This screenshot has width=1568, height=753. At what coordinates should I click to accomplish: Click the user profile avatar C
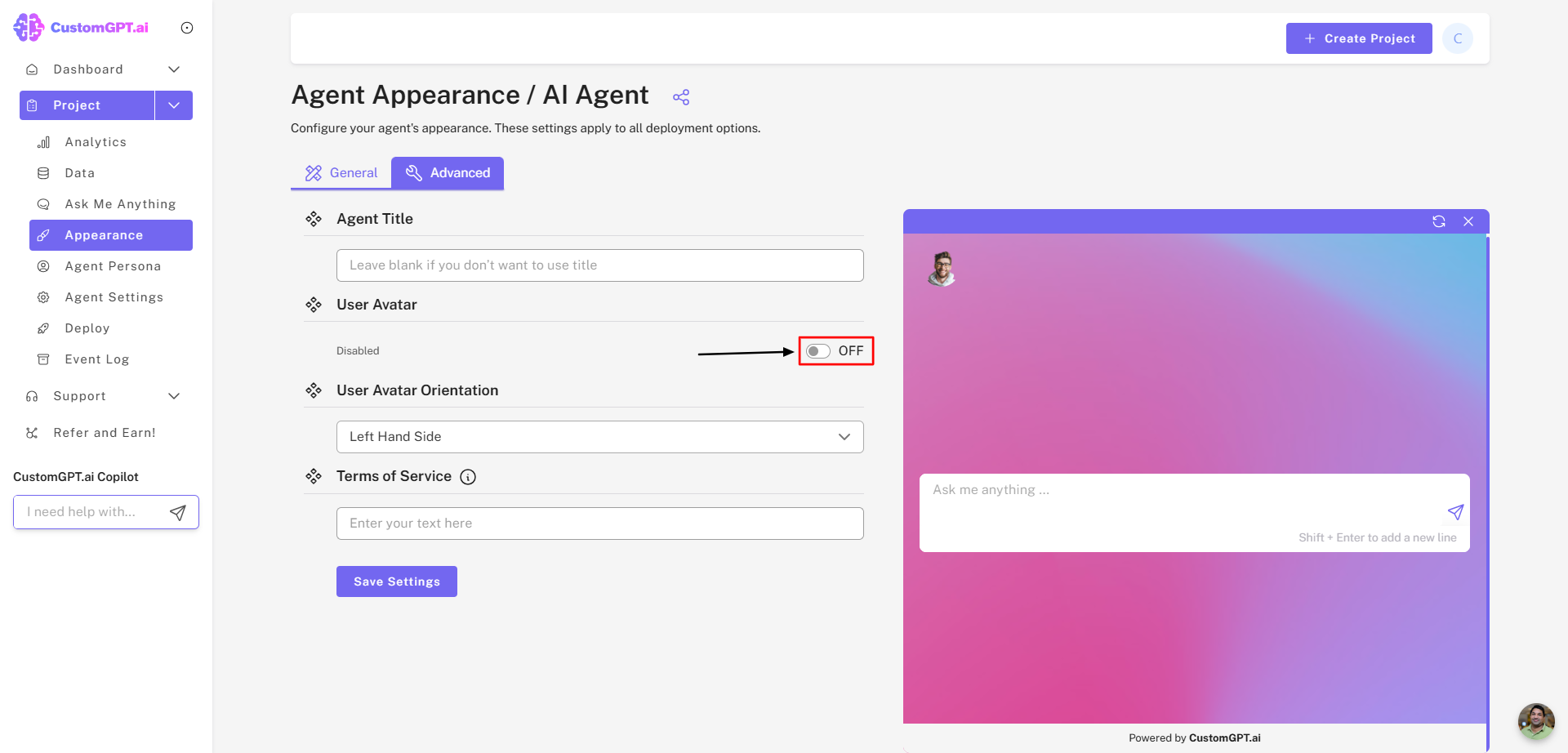click(1458, 38)
